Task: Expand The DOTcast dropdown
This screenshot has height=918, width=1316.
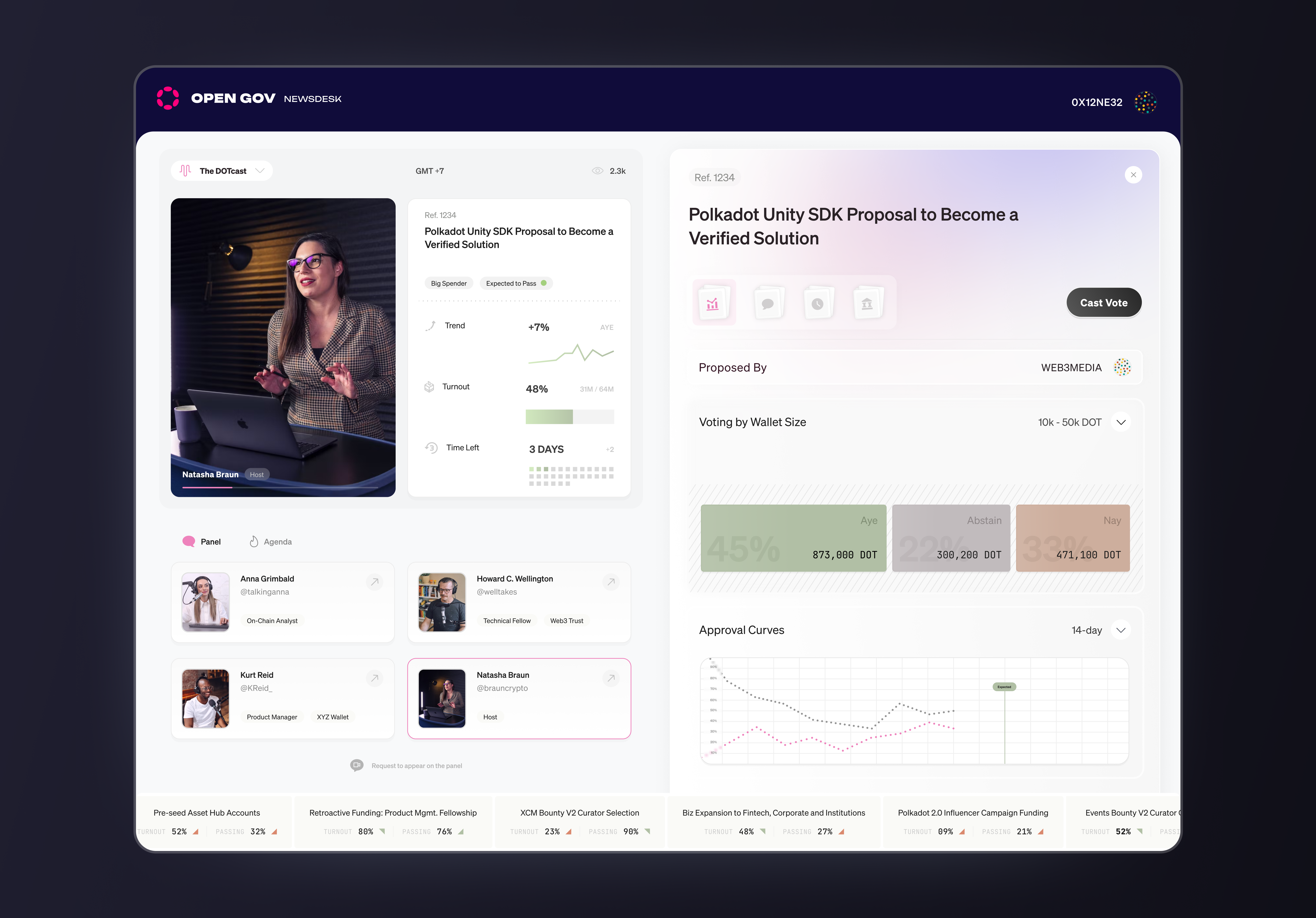Action: pyautogui.click(x=261, y=170)
